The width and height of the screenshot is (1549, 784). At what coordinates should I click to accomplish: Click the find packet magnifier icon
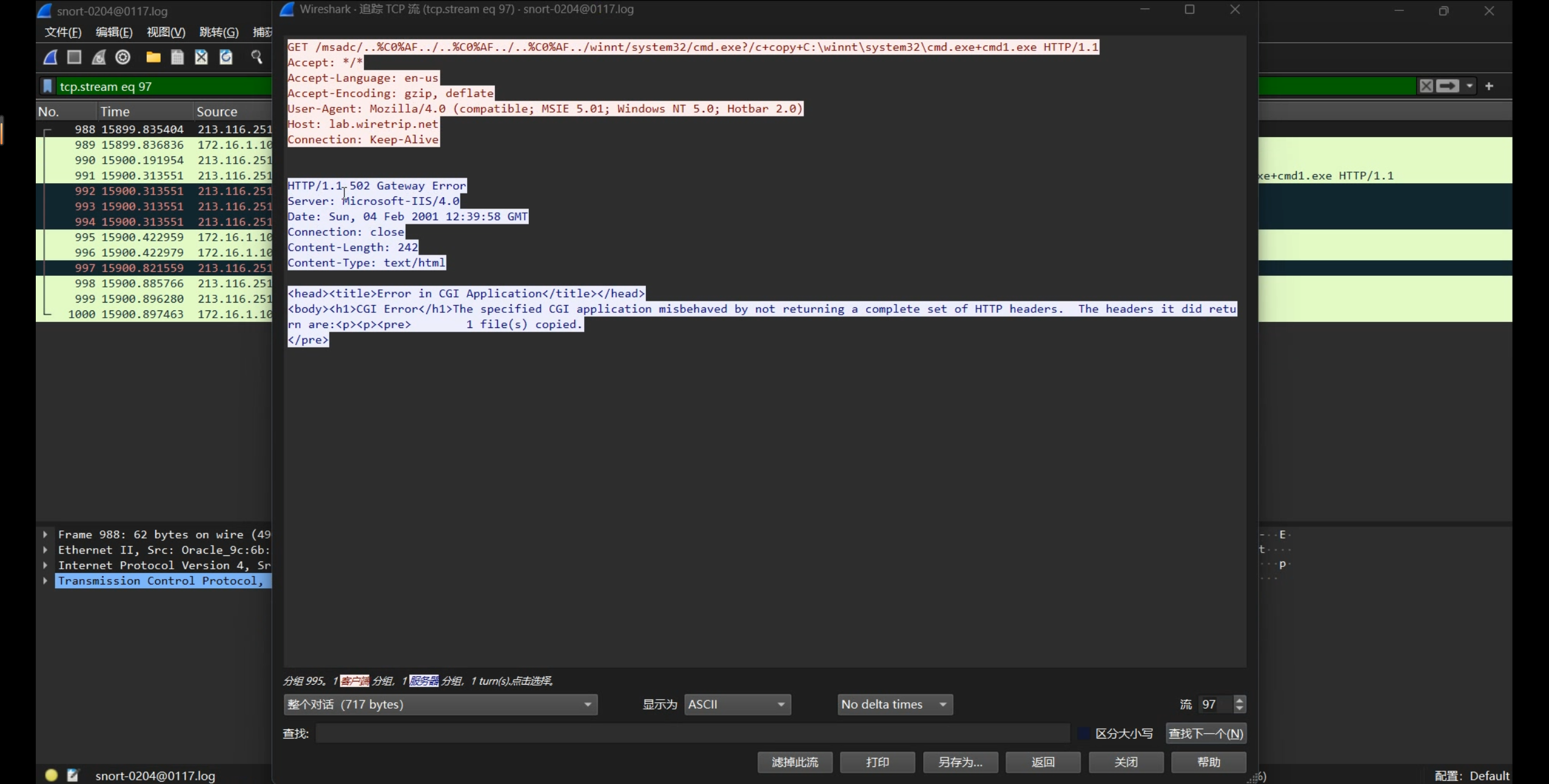257,58
